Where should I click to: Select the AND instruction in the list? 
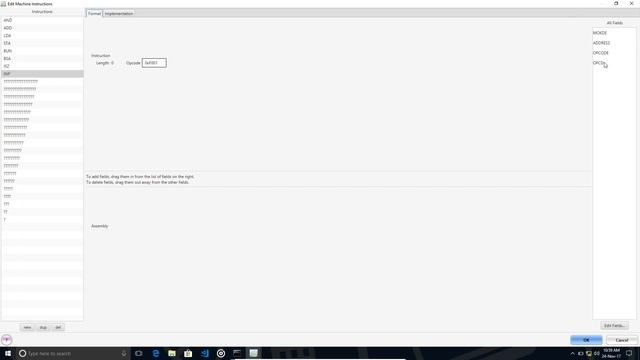coord(42,20)
